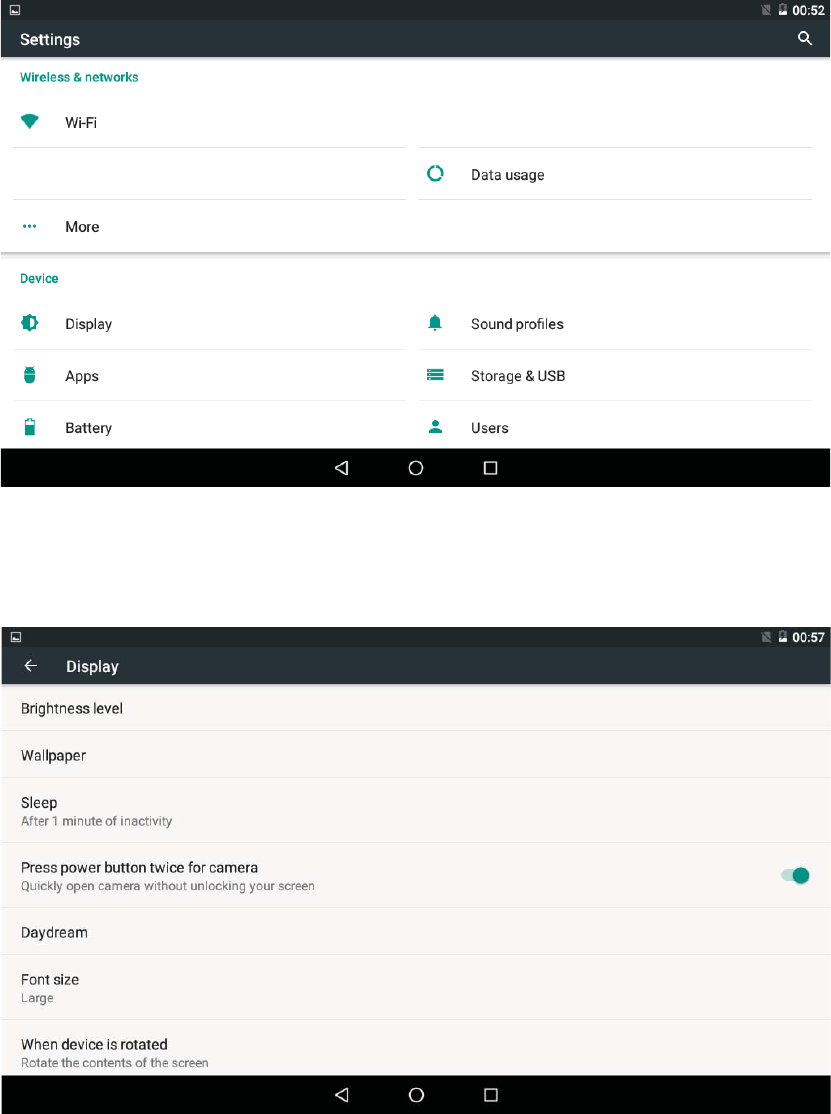Tap the Data usage circle icon
The height and width of the screenshot is (1114, 831).
coord(435,173)
